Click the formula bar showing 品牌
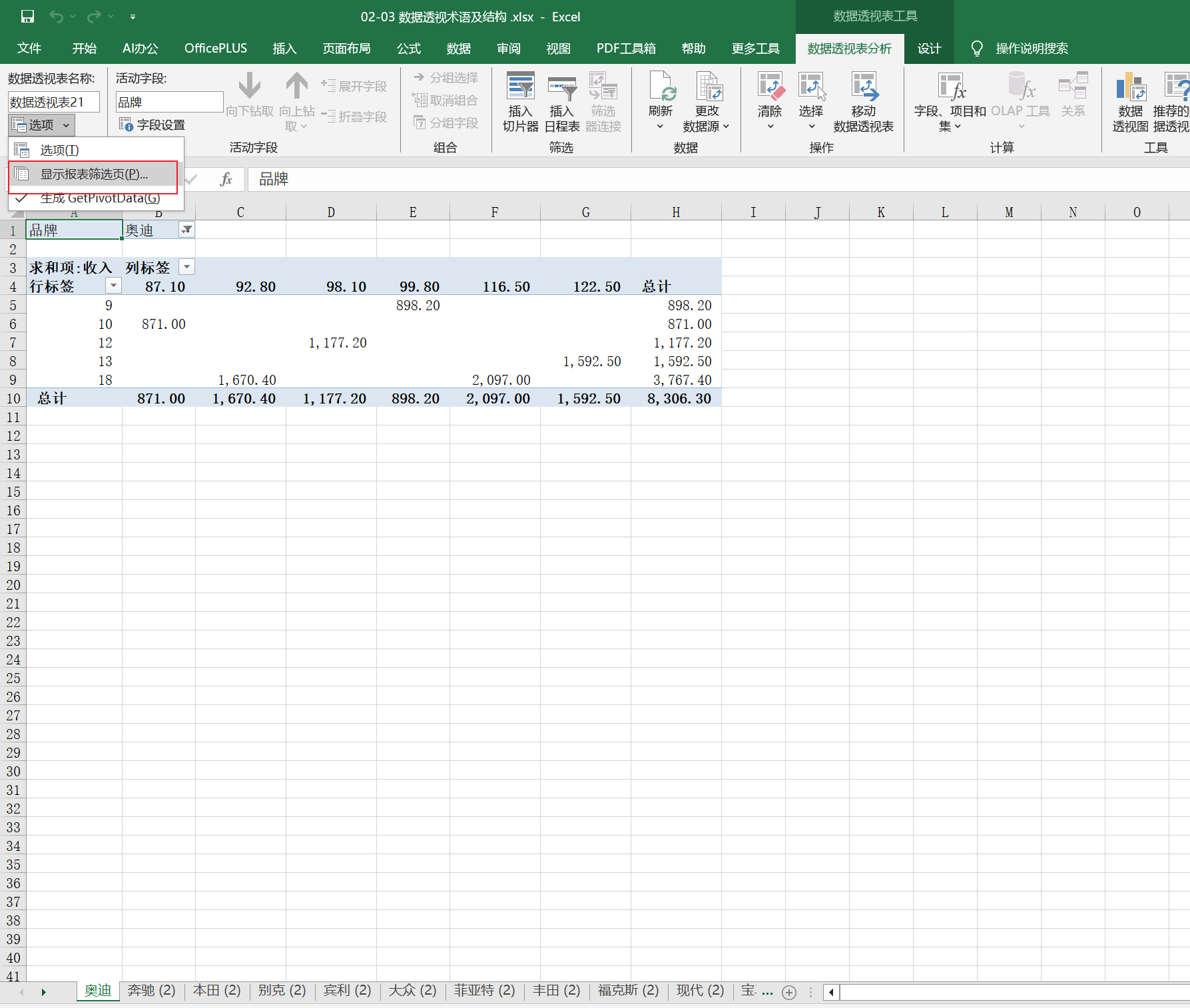The height and width of the screenshot is (1008, 1190). coord(719,178)
